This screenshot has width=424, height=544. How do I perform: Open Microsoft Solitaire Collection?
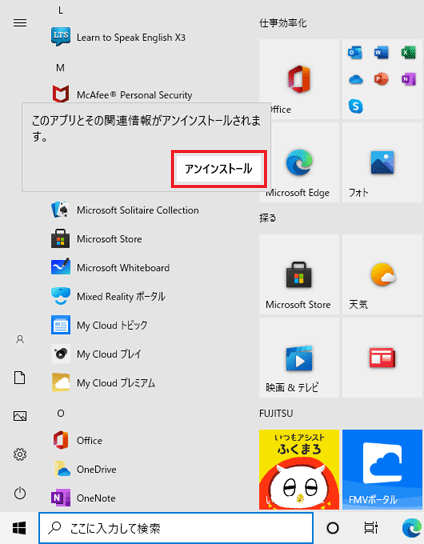point(125,210)
